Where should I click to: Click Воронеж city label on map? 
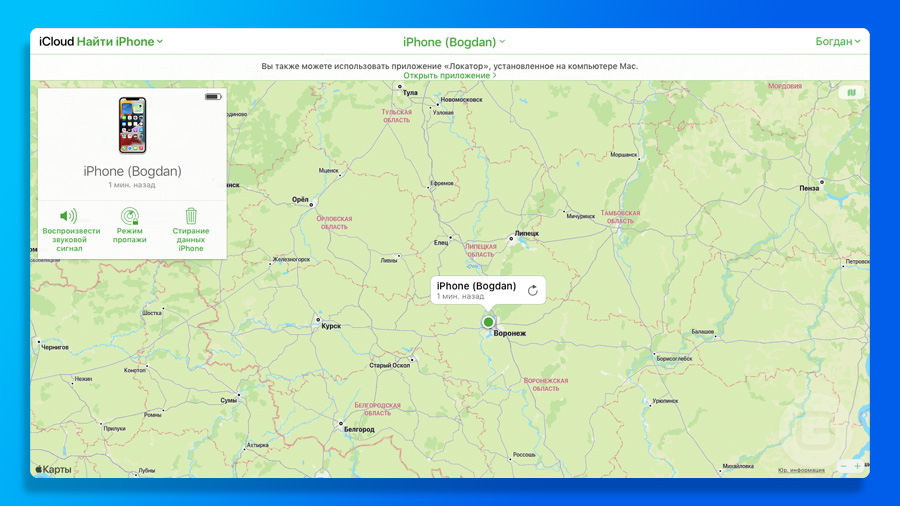point(510,333)
